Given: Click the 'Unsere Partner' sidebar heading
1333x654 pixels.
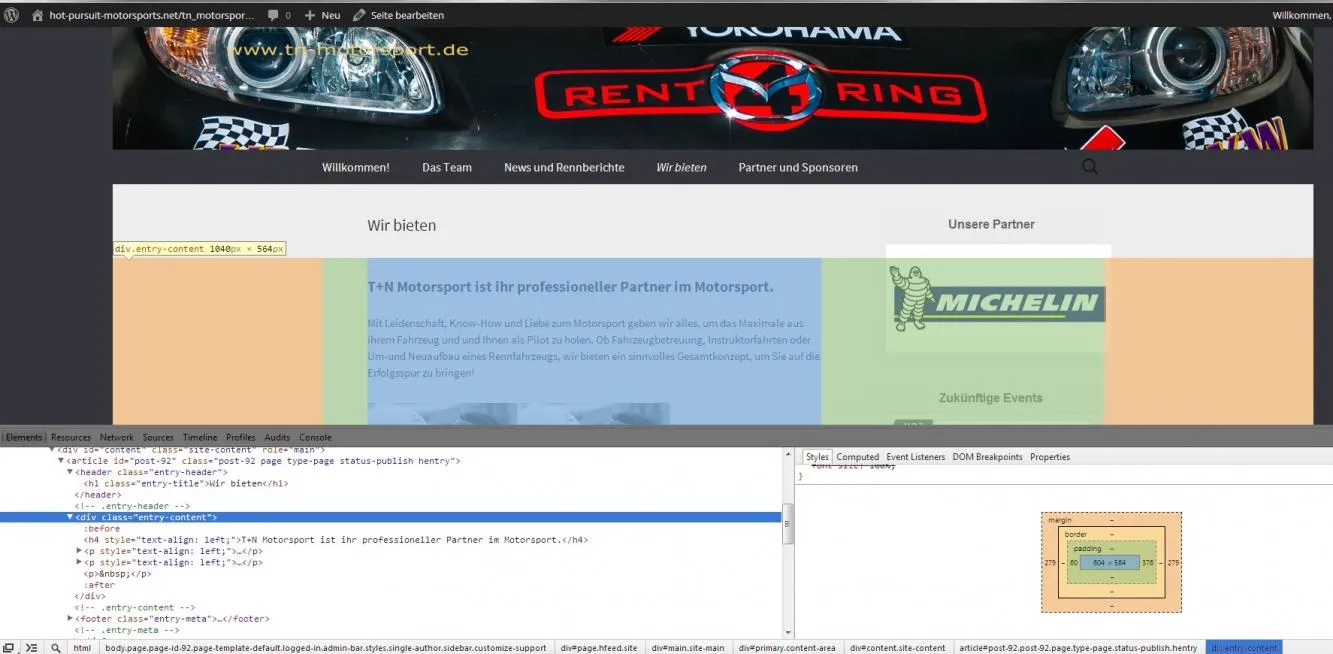Looking at the screenshot, I should (991, 224).
